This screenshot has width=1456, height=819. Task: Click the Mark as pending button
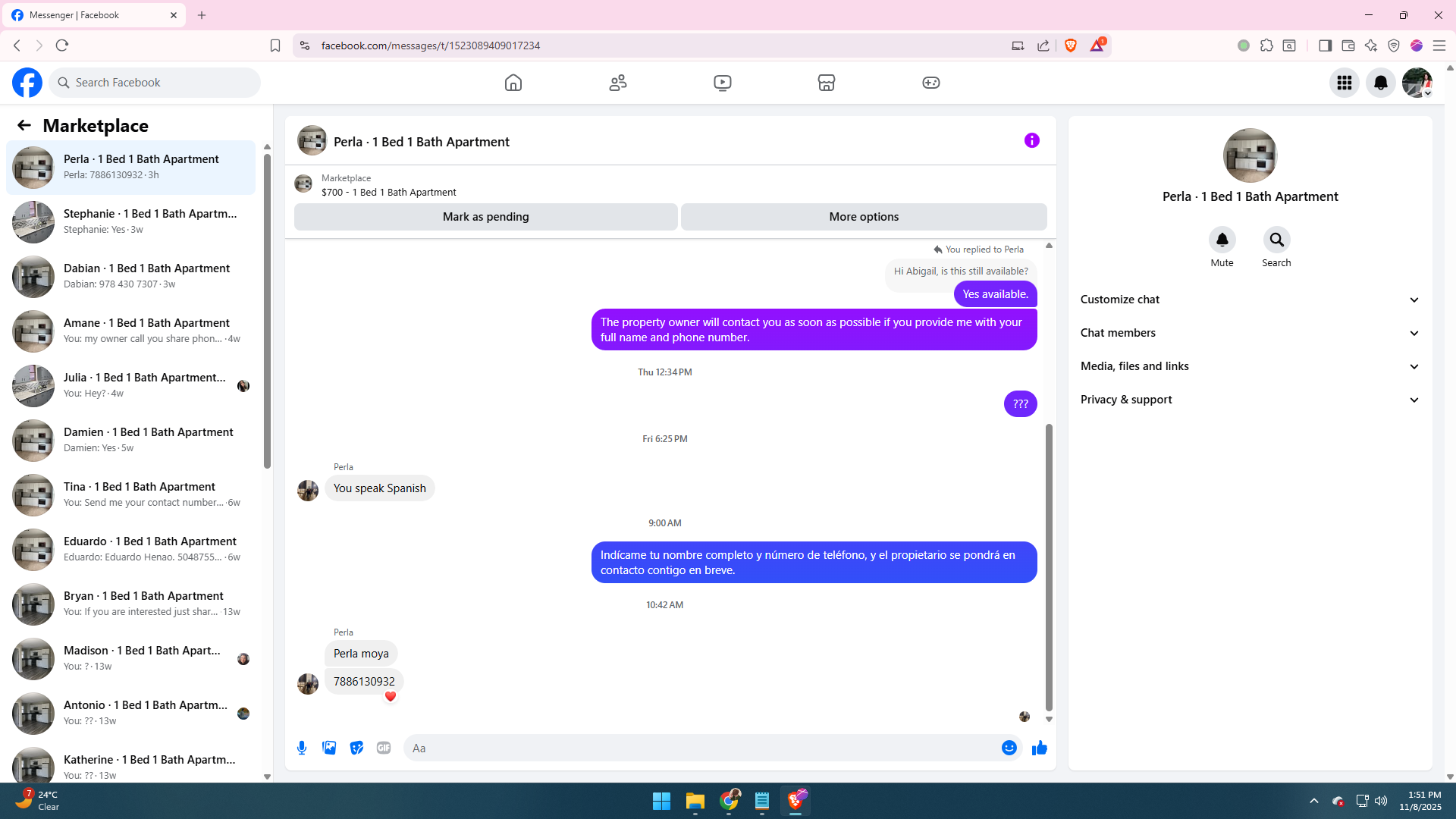(485, 217)
